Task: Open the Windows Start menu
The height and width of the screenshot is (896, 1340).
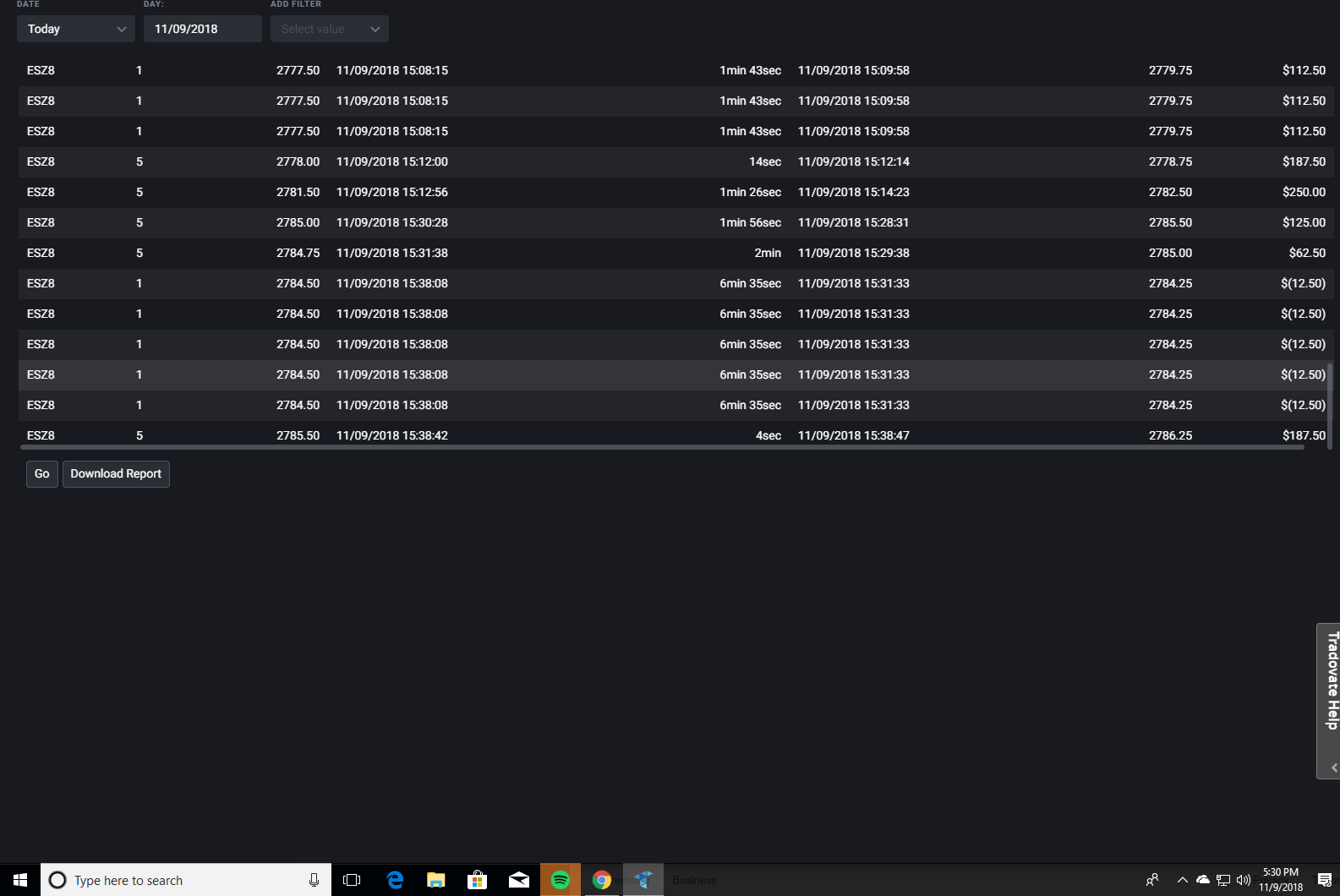Action: (20, 880)
